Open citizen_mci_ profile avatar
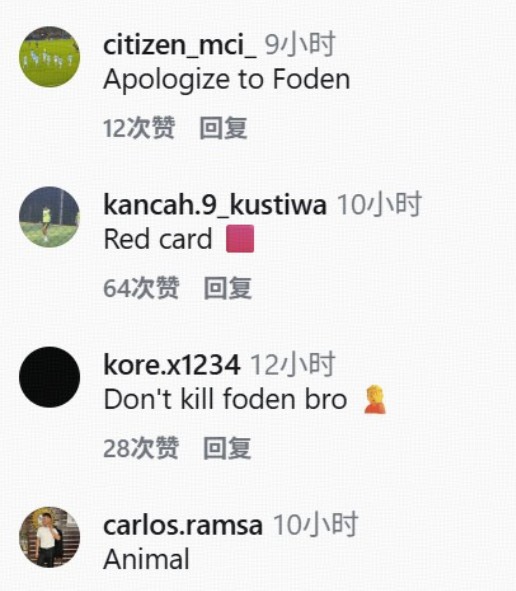The height and width of the screenshot is (591, 516). (49, 57)
